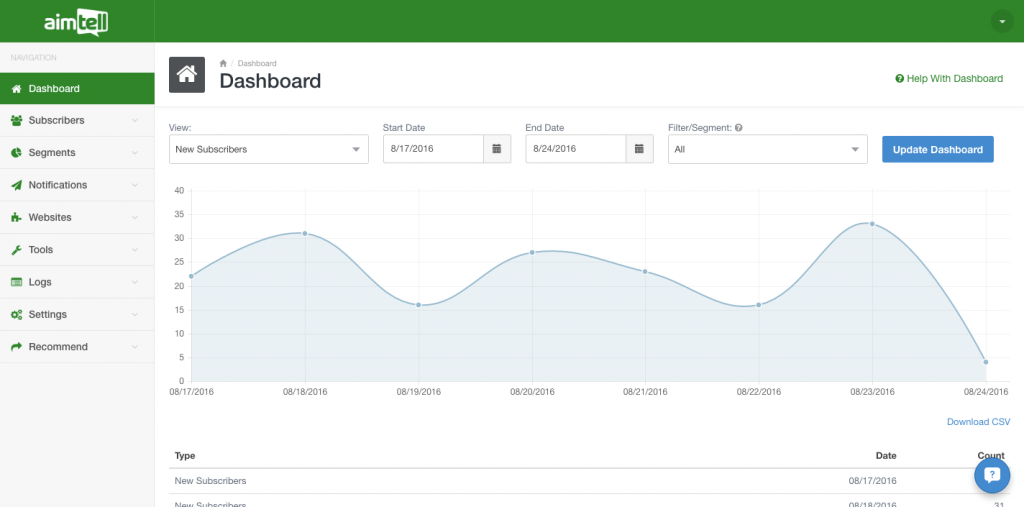
Task: Click the chart data point for 08/23/2016
Action: tap(872, 224)
